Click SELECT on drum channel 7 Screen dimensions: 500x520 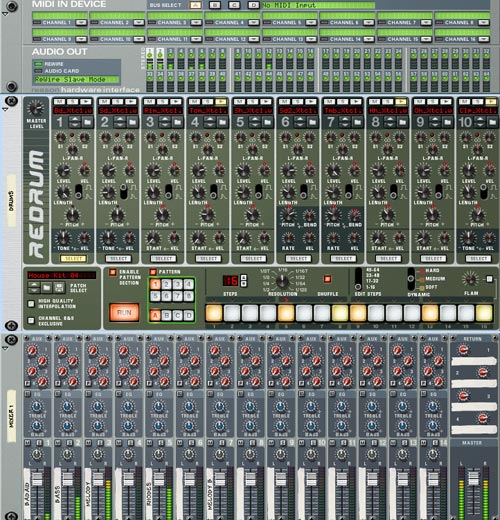(343, 258)
